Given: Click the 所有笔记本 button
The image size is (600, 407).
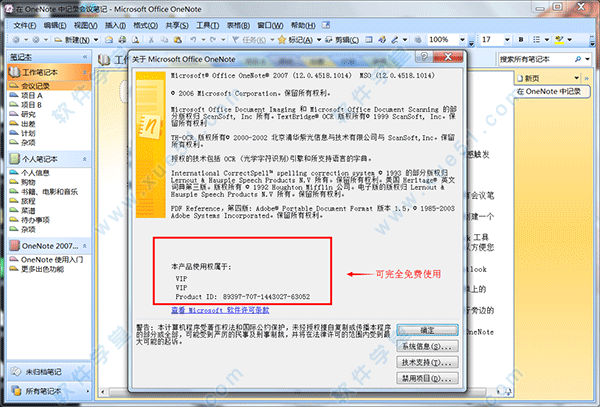Looking at the screenshot, I should [49, 391].
